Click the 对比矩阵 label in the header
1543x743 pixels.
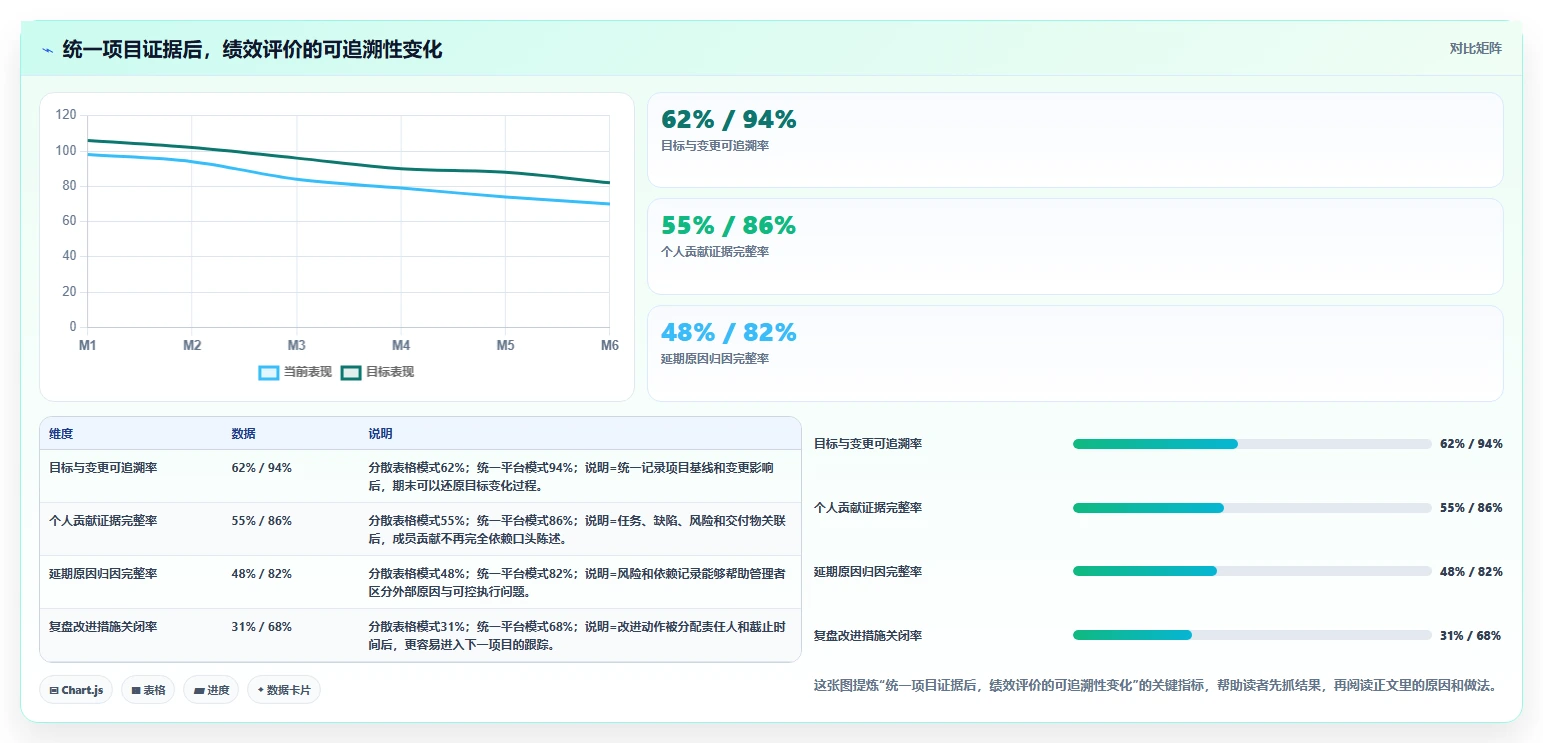(x=1475, y=48)
